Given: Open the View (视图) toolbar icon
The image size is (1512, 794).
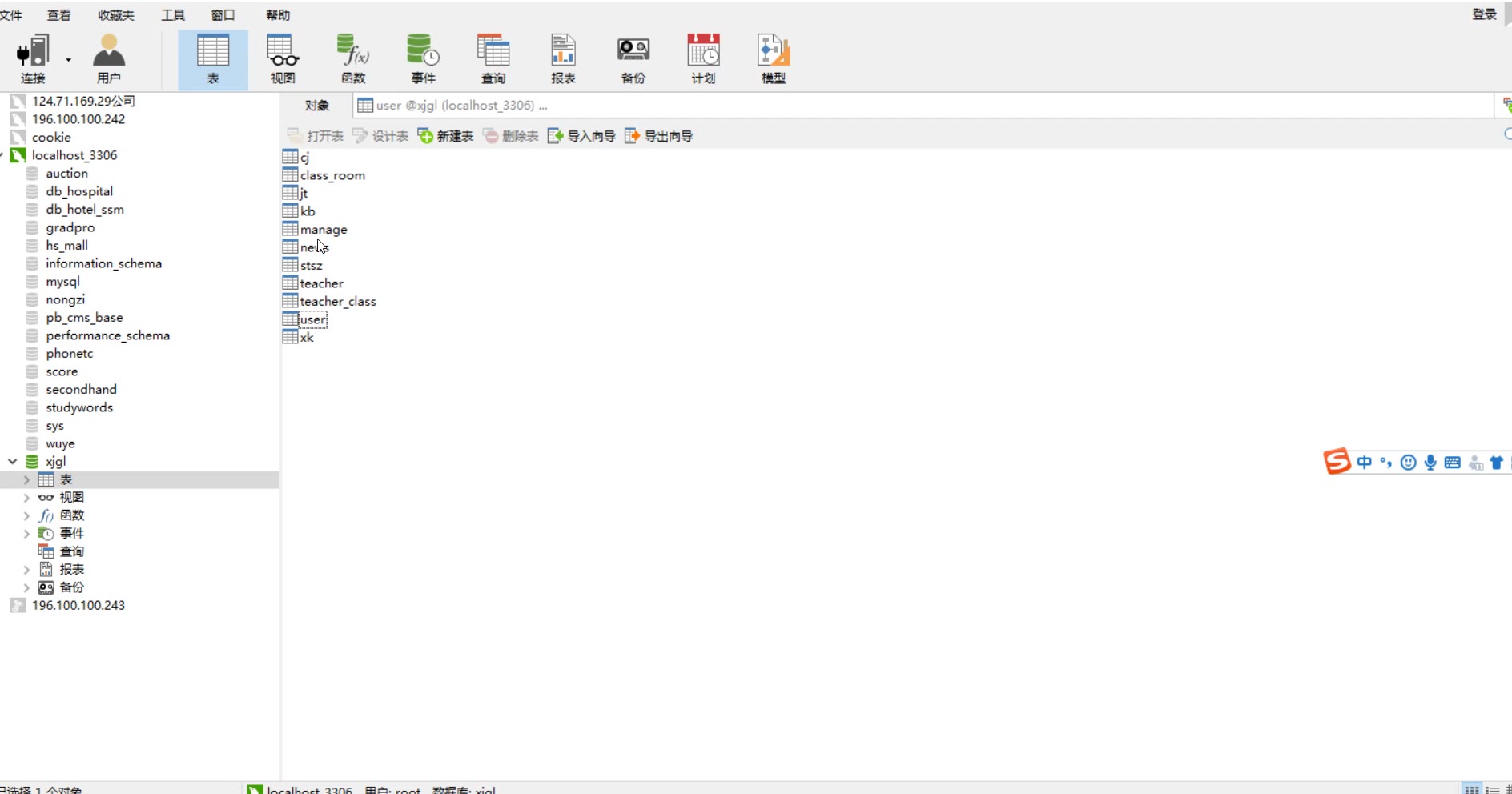Looking at the screenshot, I should (283, 59).
